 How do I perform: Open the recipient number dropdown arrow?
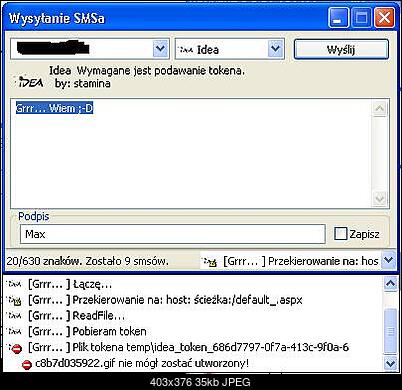[160, 49]
